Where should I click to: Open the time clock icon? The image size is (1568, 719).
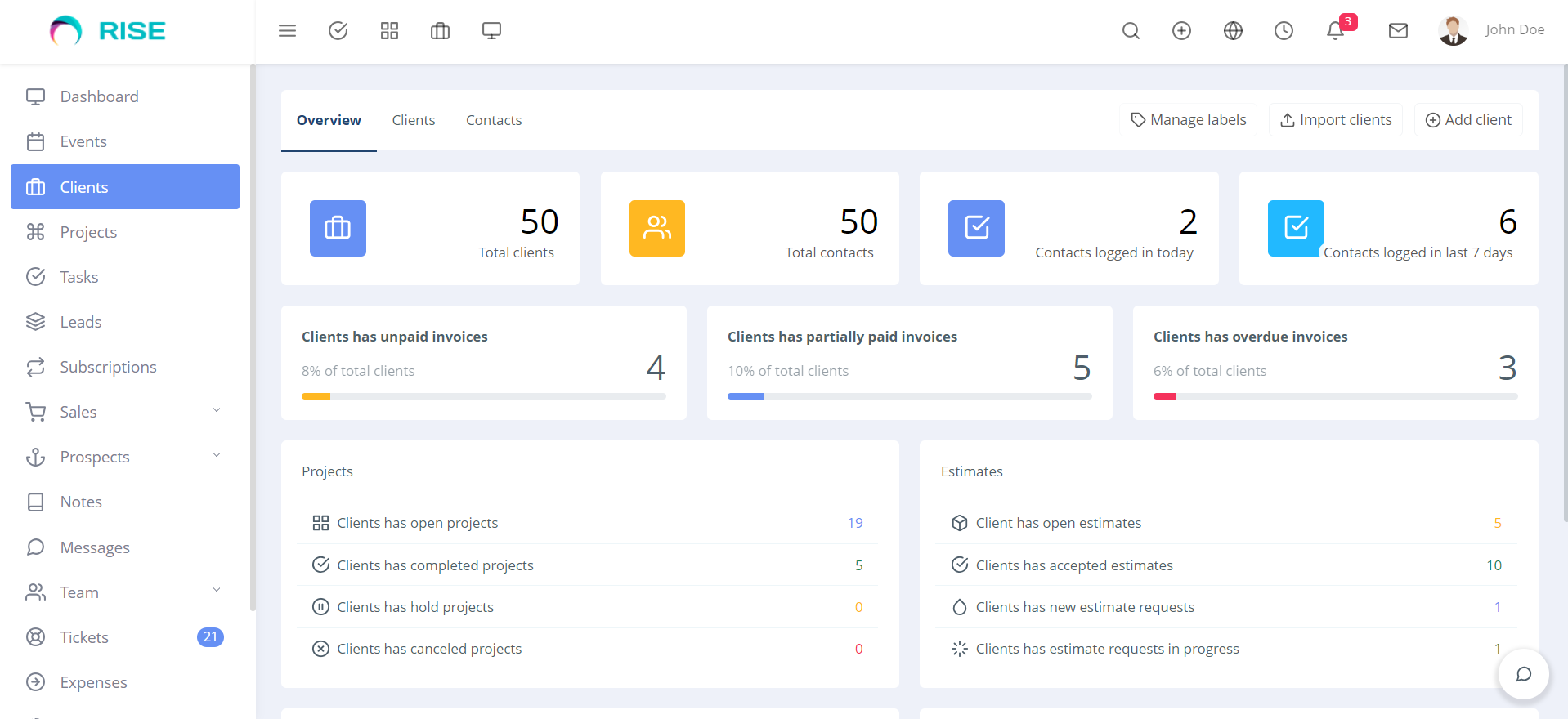(1284, 31)
